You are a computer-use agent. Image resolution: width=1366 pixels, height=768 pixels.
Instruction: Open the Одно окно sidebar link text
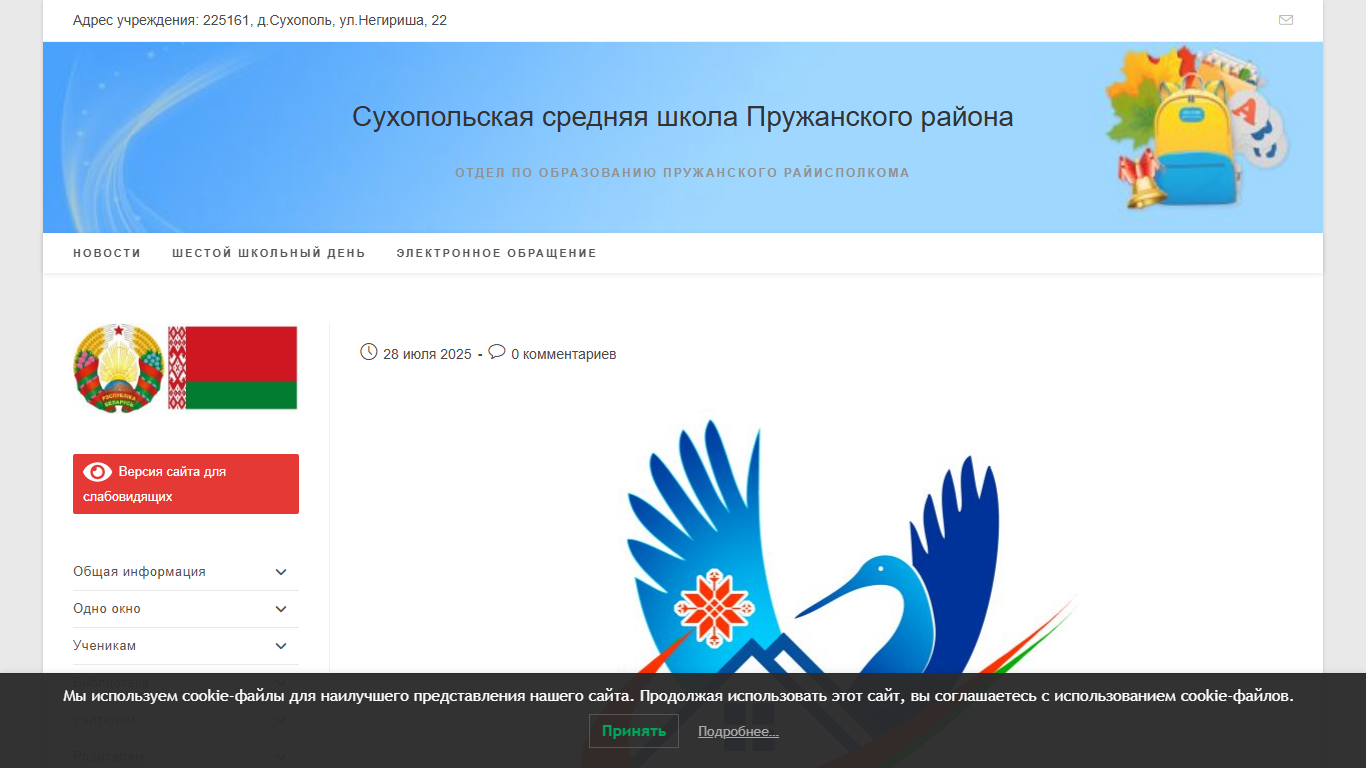[107, 609]
